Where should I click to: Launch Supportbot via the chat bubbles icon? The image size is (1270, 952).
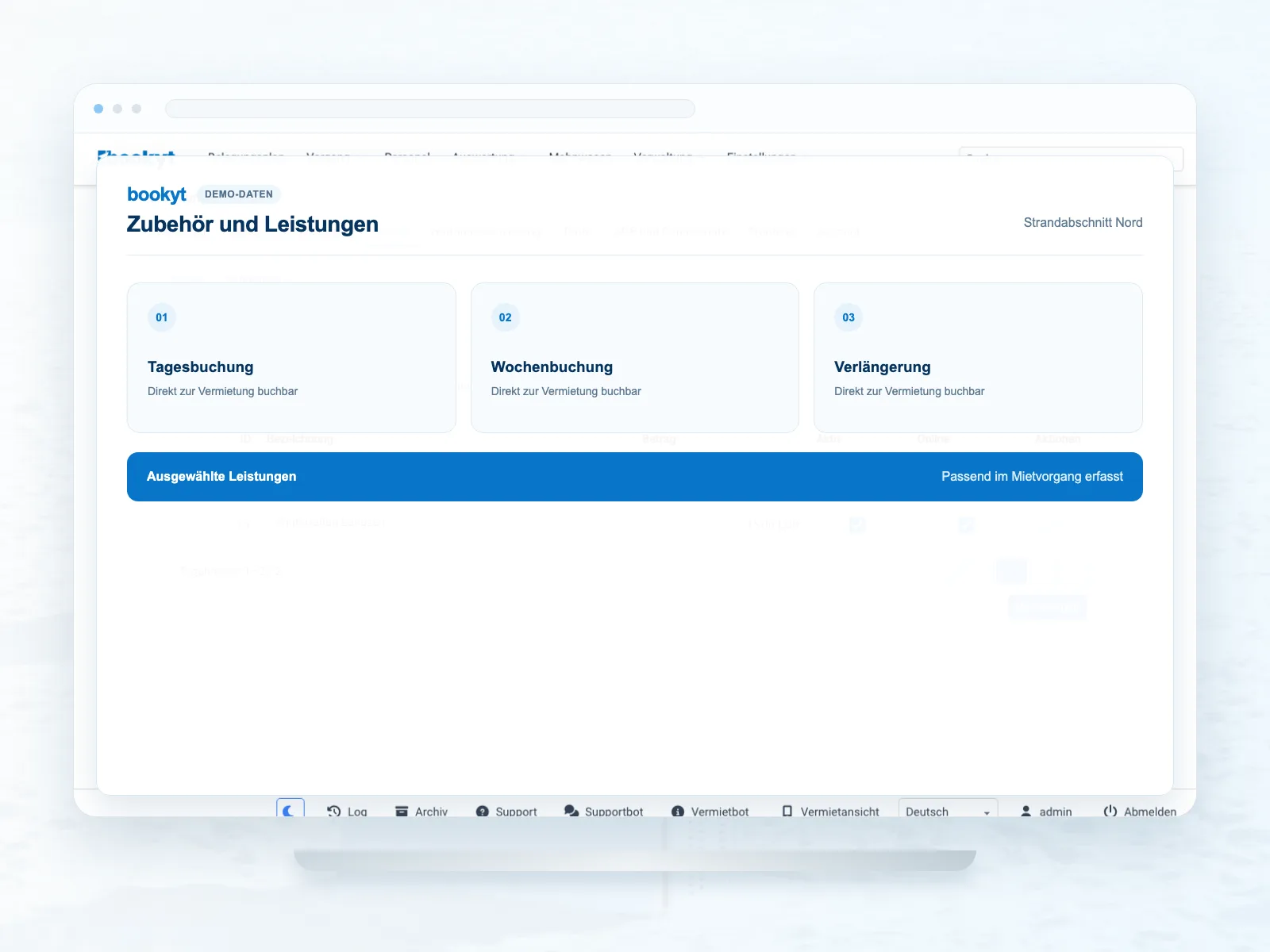click(x=571, y=811)
